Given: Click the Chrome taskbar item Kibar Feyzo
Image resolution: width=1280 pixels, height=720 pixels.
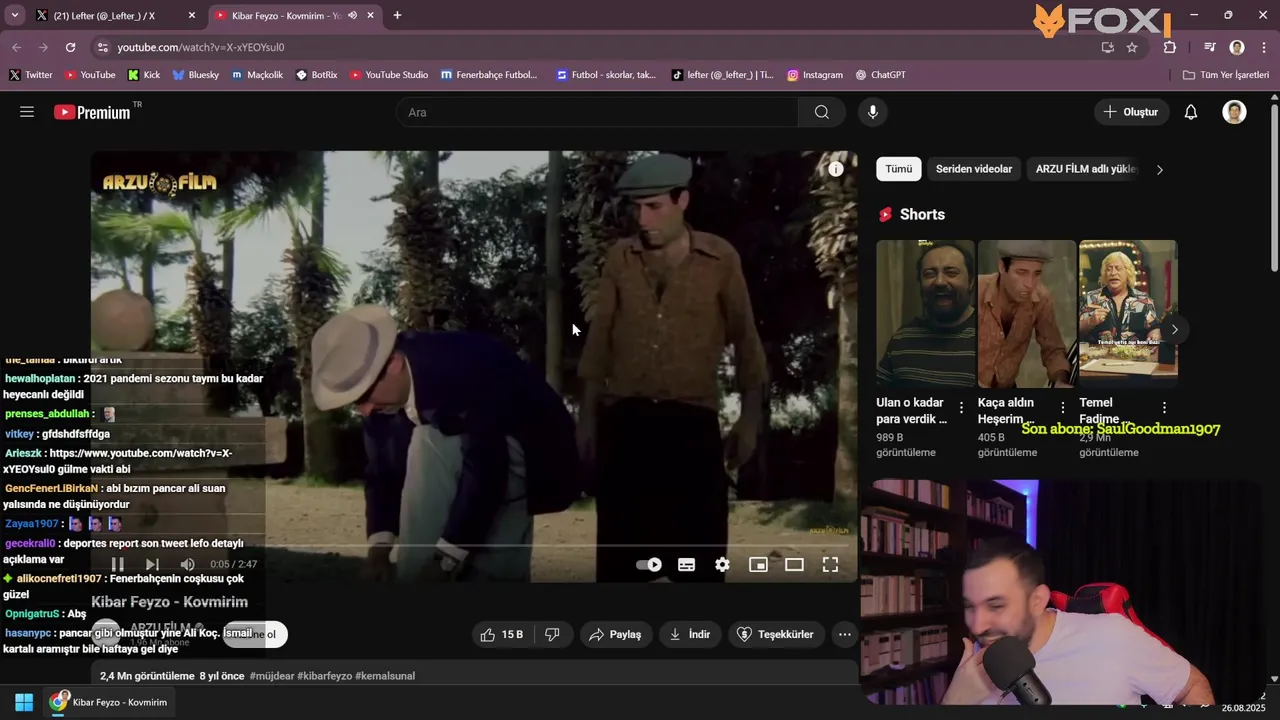Looking at the screenshot, I should point(112,702).
